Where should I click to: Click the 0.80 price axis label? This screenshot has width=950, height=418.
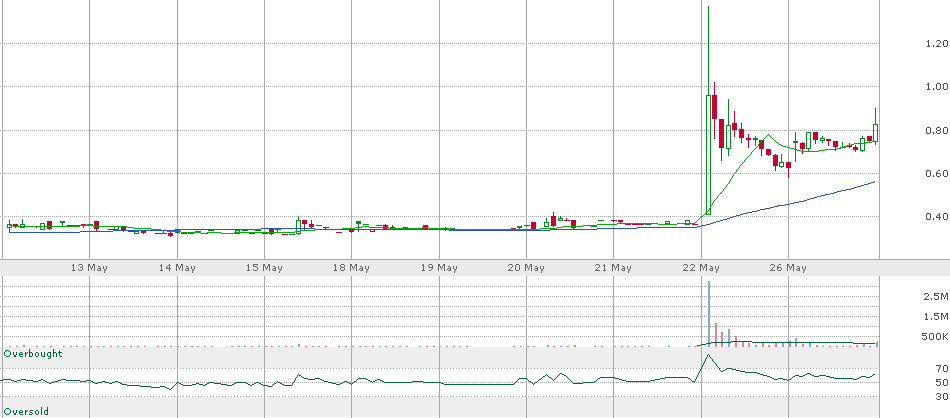point(937,130)
